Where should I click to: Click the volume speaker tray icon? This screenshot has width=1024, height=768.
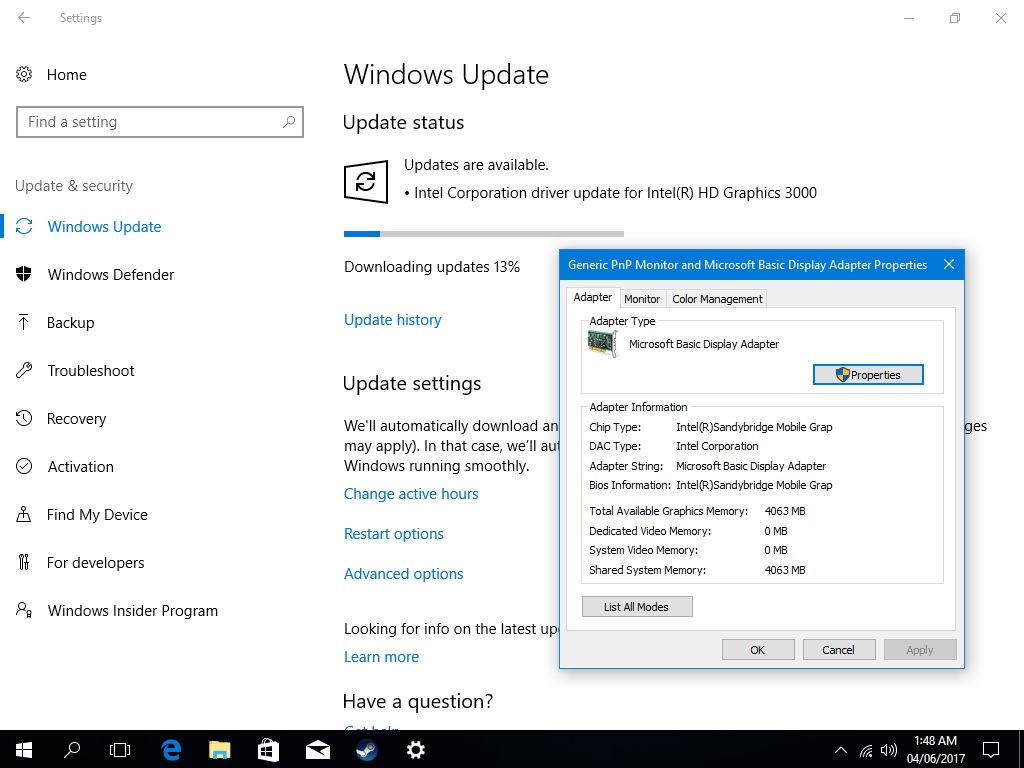[x=888, y=750]
